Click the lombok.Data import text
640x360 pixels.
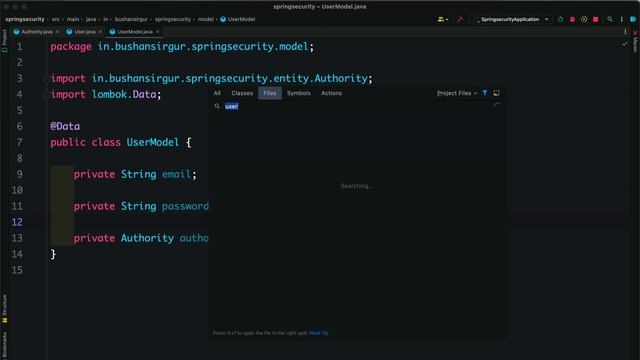[x=124, y=94]
